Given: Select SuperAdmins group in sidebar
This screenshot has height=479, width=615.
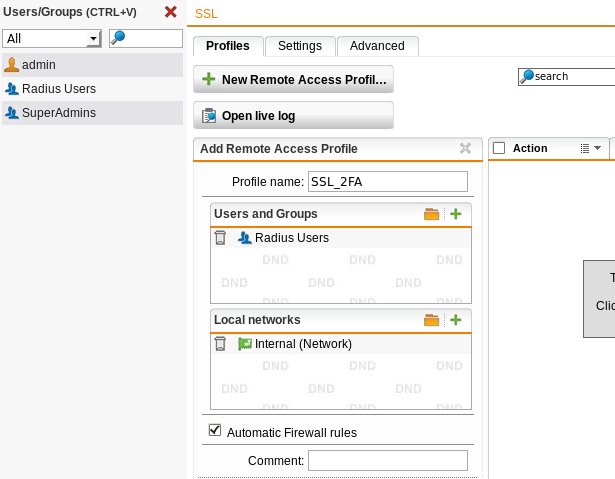Looking at the screenshot, I should (93, 113).
